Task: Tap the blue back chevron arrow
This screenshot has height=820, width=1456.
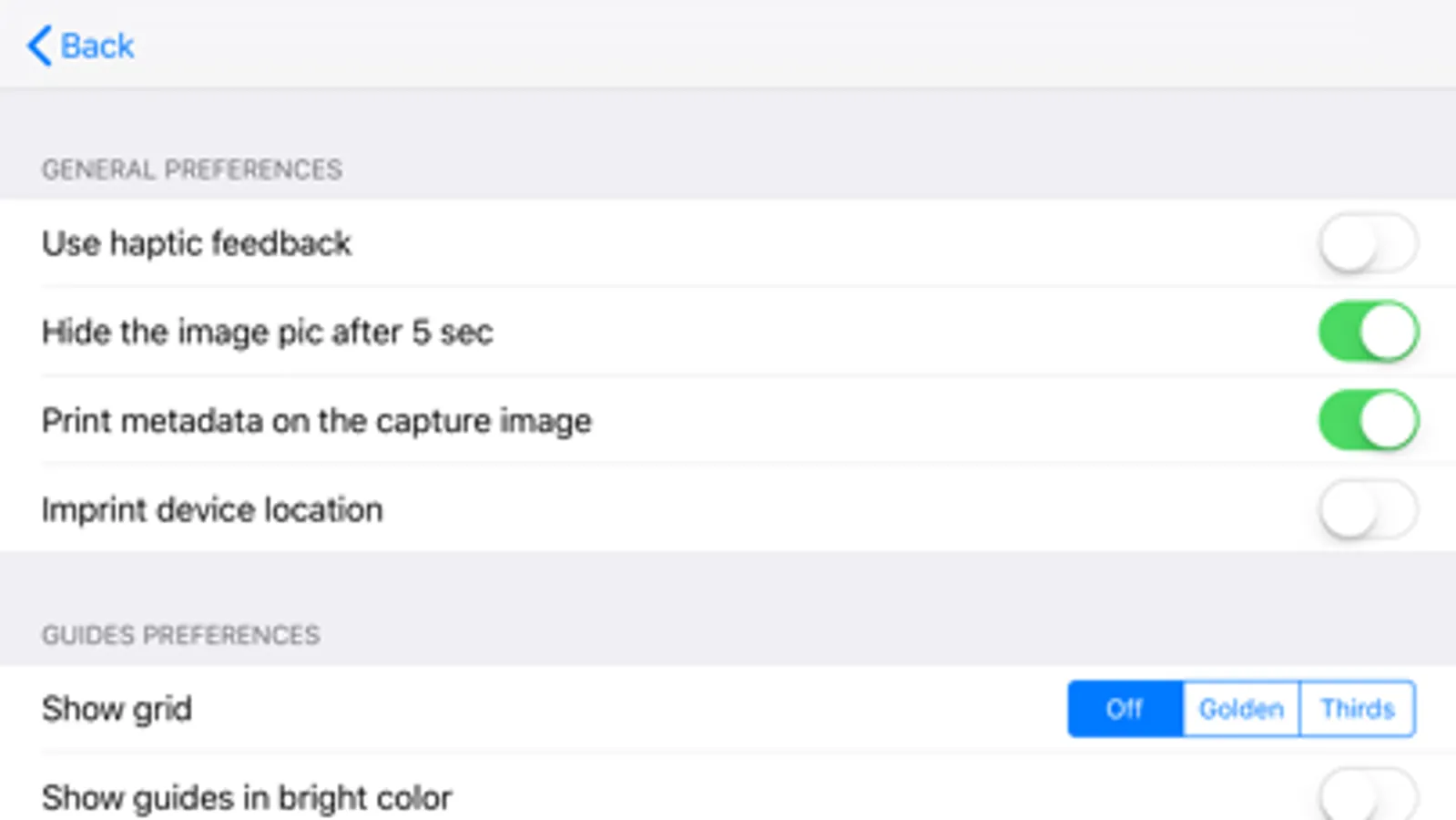Action: (38, 46)
